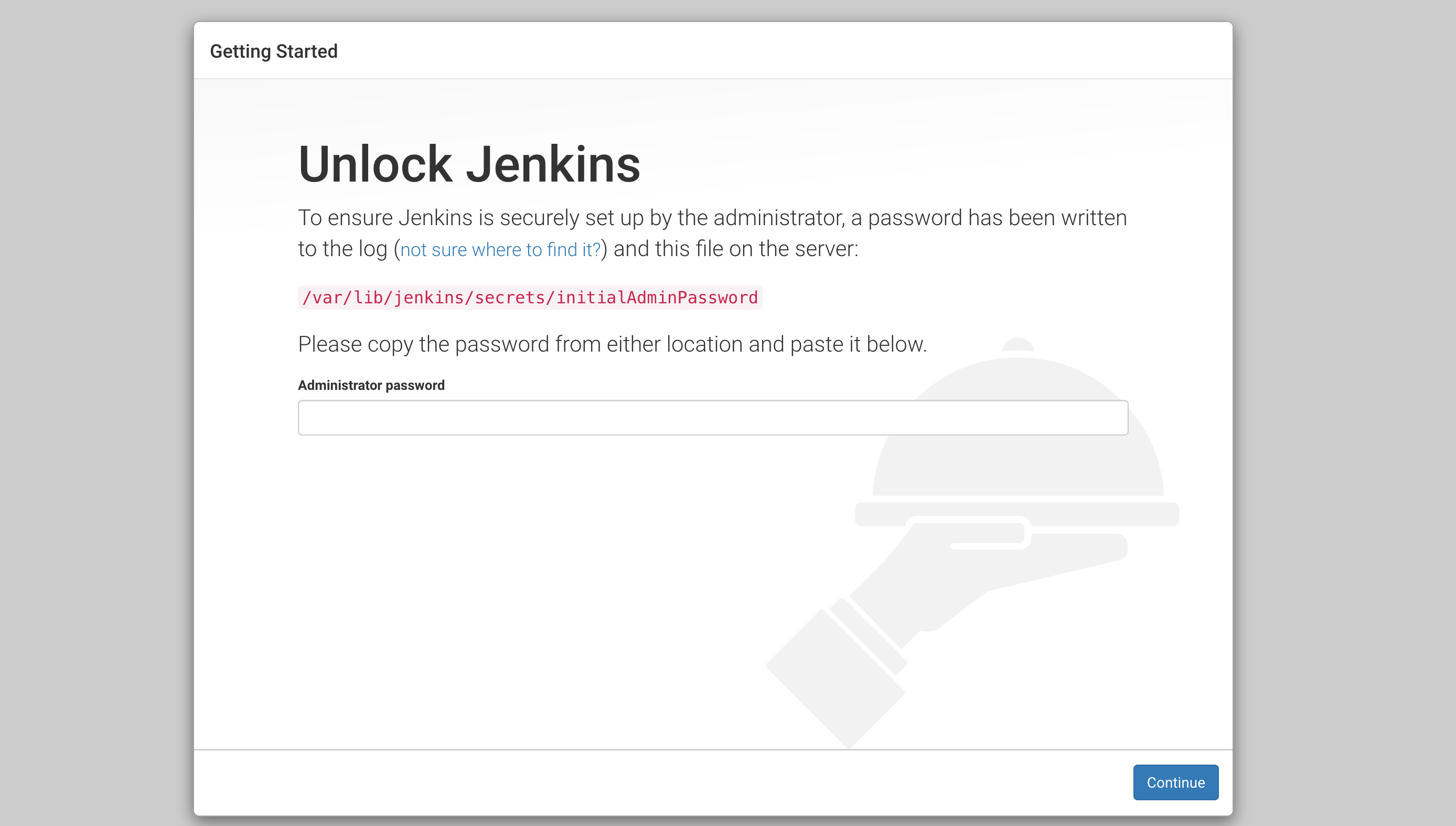This screenshot has height=826, width=1456.
Task: Click the butler's dark jacket sleeve end
Action: pyautogui.click(x=834, y=678)
